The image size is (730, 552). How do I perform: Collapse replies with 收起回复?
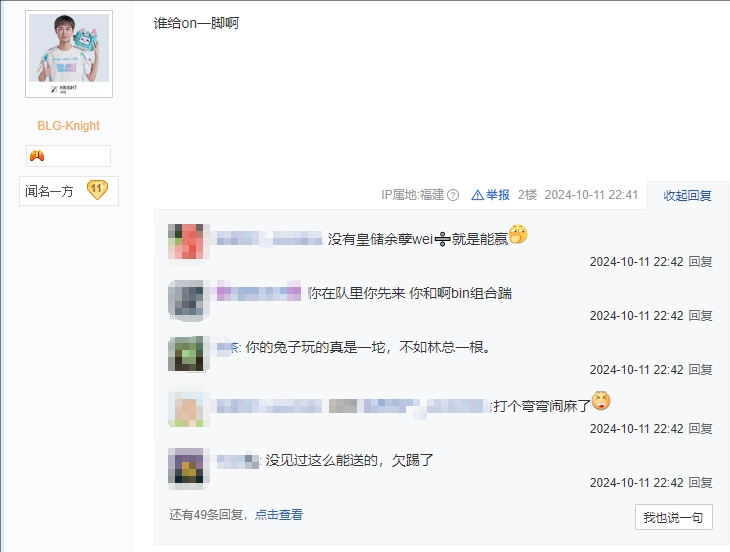687,195
